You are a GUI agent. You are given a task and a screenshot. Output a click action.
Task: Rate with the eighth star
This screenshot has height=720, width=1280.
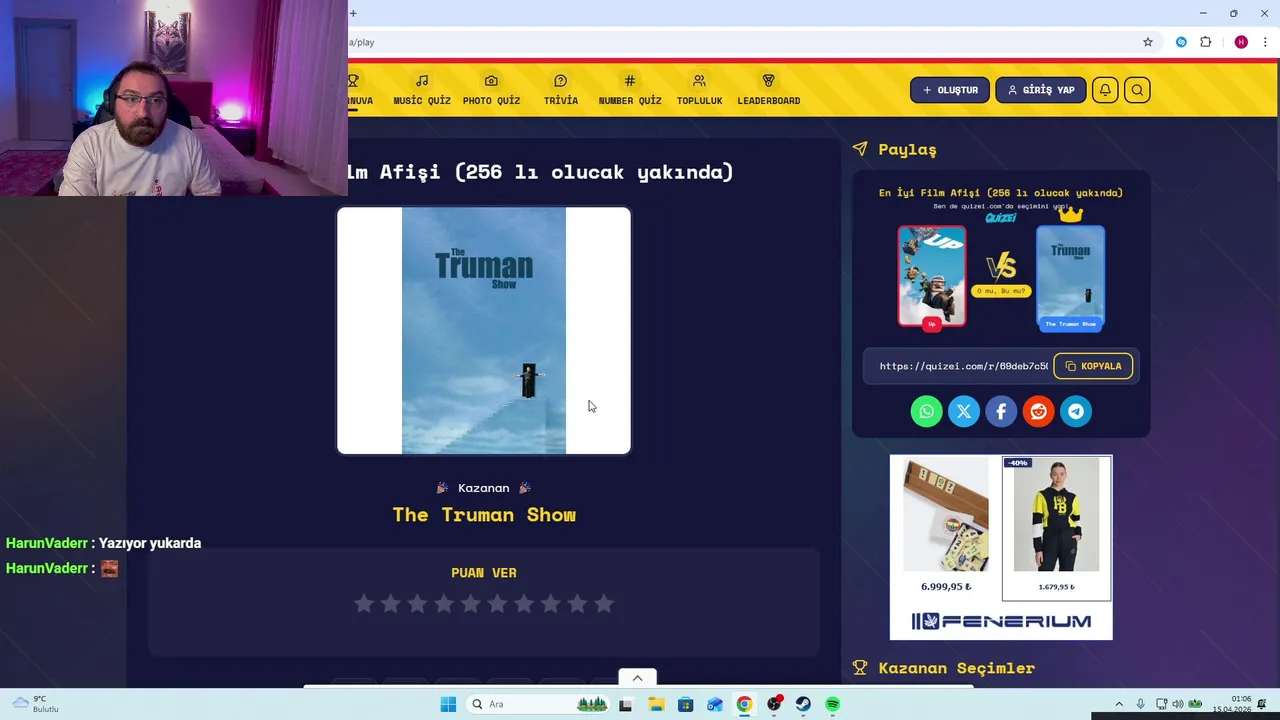tap(551, 604)
